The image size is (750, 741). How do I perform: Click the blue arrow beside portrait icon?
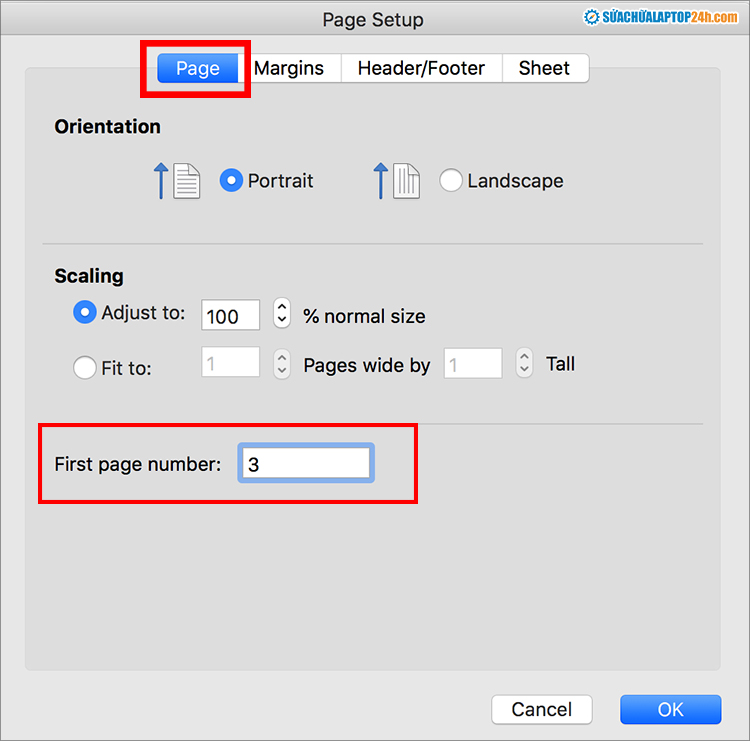[161, 180]
